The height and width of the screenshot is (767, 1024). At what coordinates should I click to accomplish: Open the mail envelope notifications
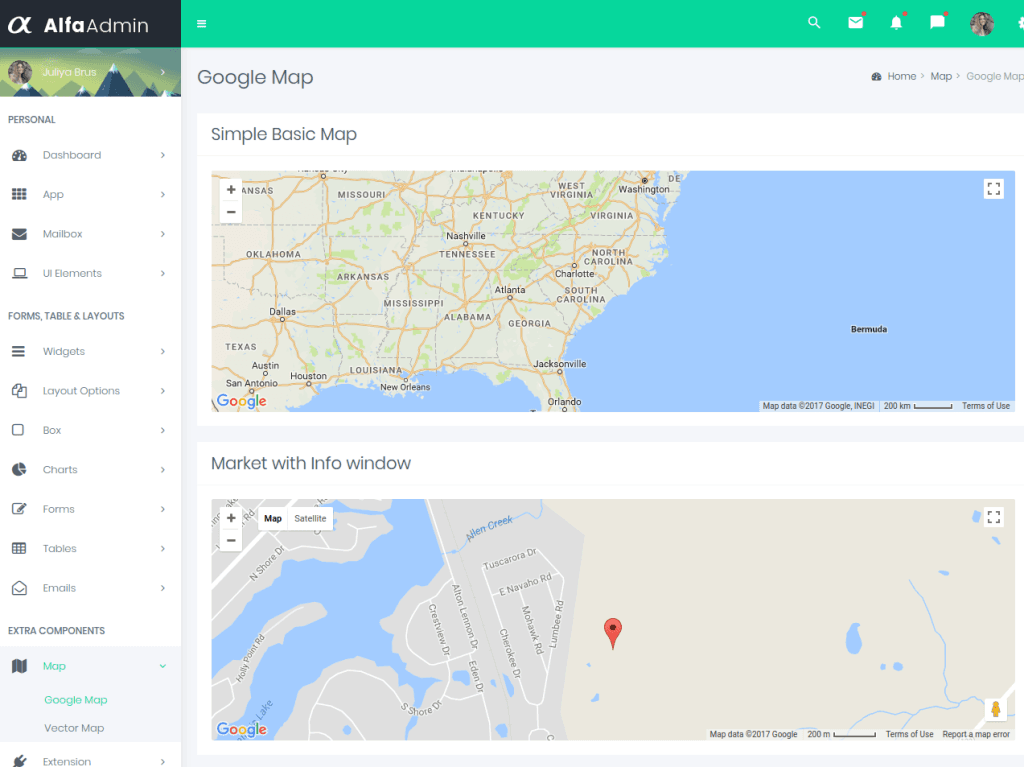[855, 23]
